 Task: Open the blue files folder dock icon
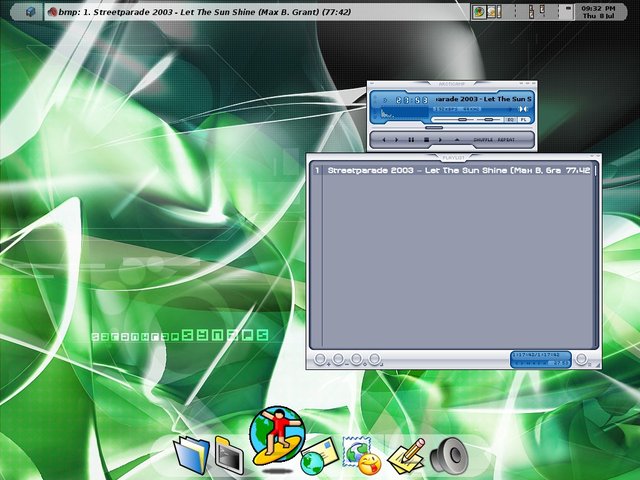click(x=191, y=455)
